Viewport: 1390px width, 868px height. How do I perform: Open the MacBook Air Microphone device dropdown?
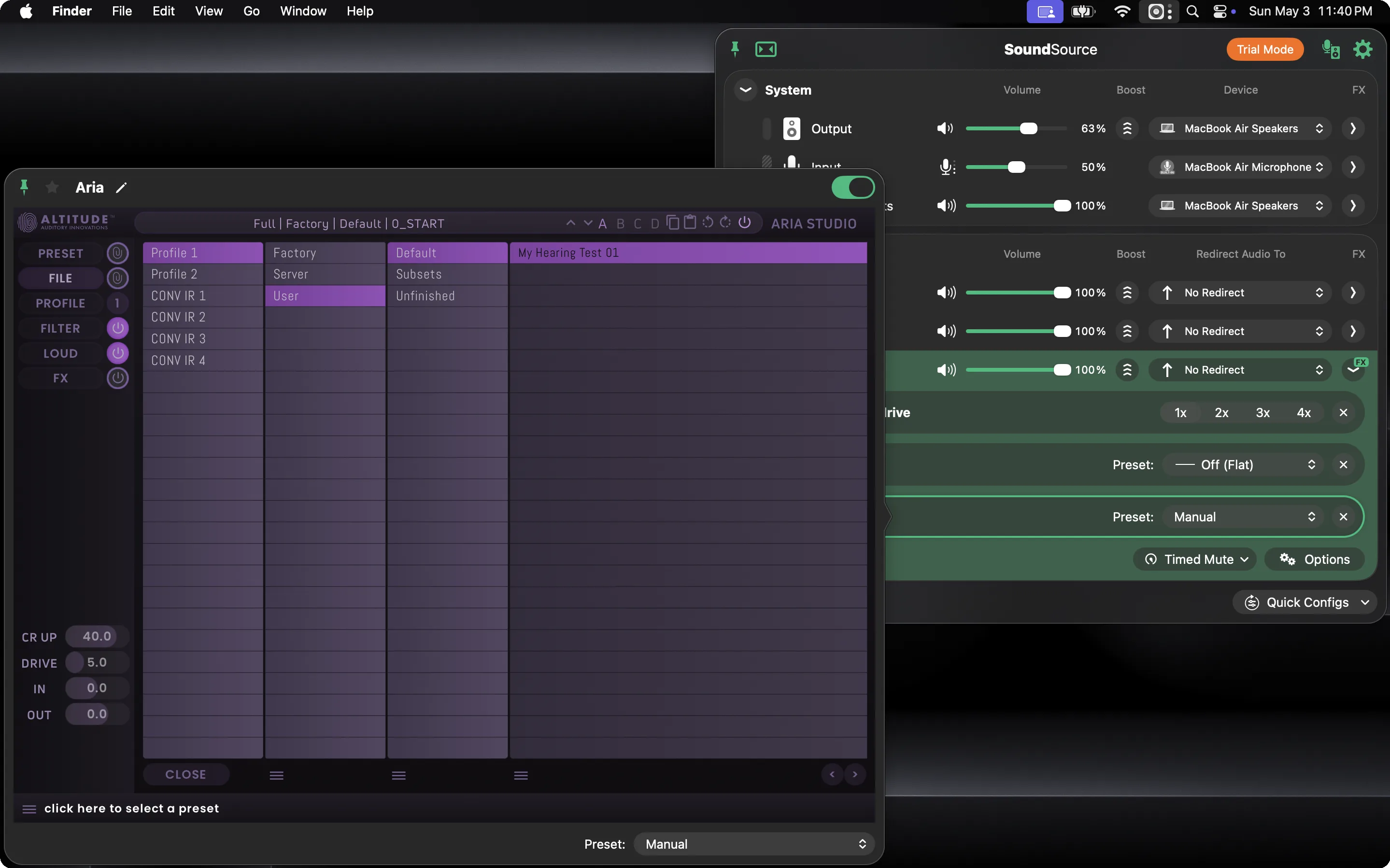(x=1240, y=167)
